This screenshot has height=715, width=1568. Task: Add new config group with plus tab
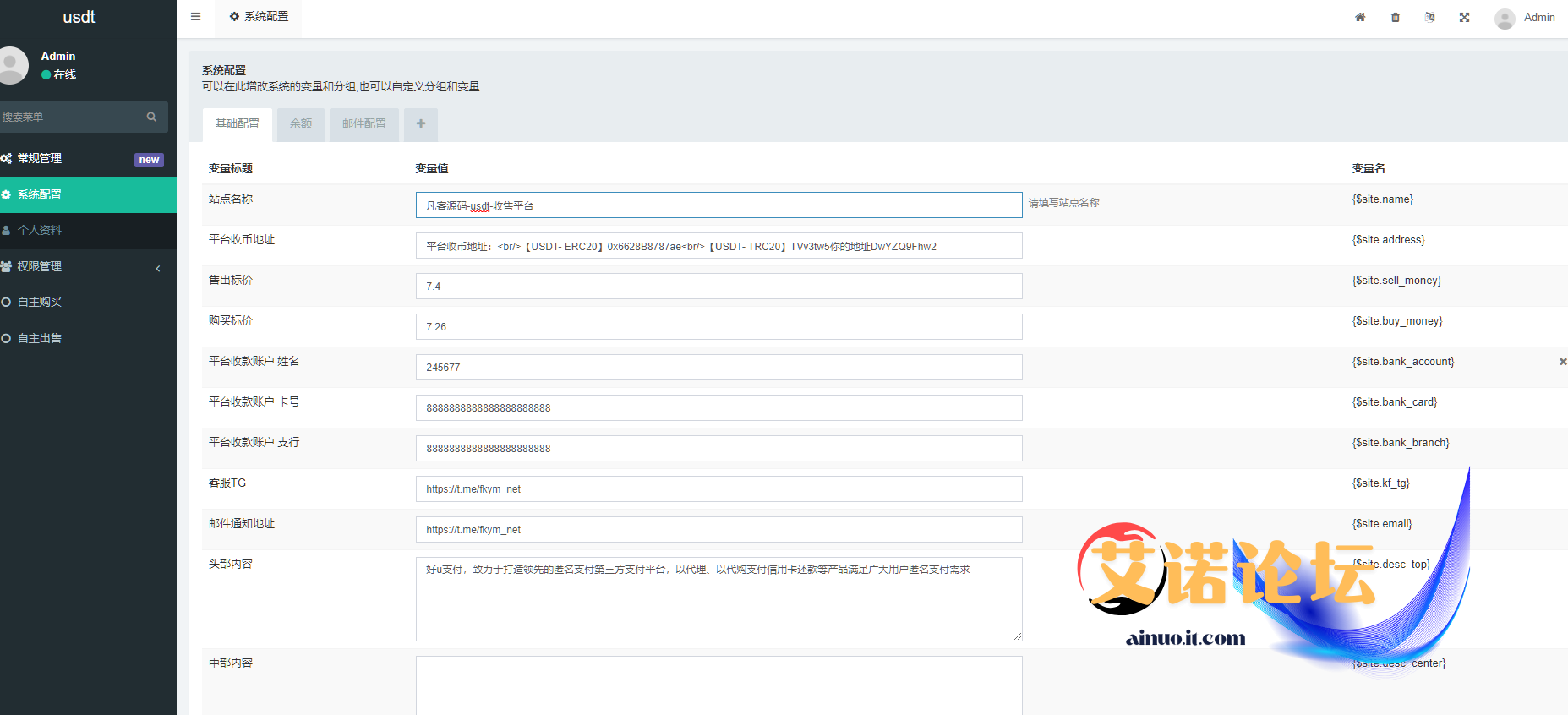[421, 124]
